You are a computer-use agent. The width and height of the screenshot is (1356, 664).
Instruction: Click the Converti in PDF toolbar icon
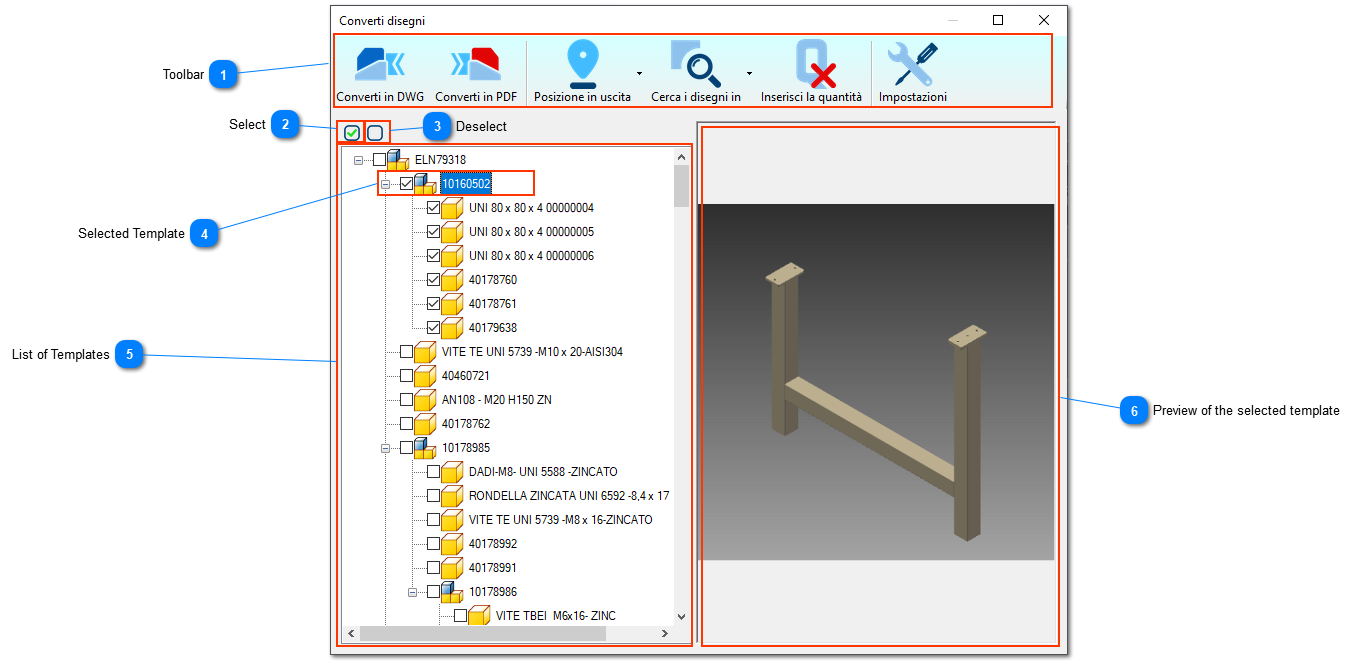[x=476, y=64]
